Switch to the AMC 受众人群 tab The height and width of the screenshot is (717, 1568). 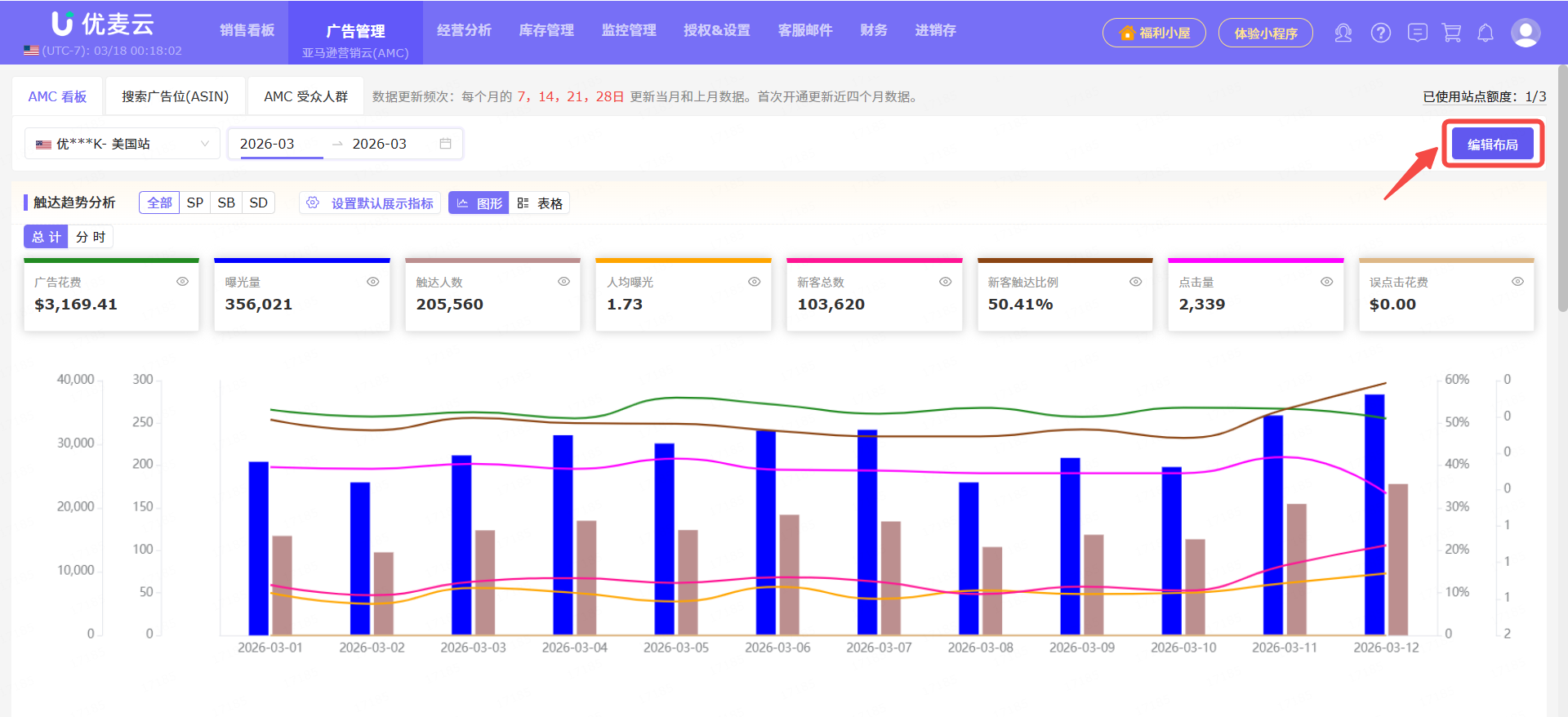tap(305, 96)
